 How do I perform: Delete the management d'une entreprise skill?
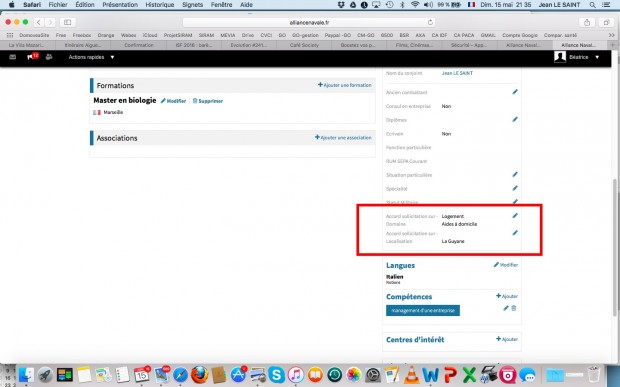pyautogui.click(x=514, y=308)
